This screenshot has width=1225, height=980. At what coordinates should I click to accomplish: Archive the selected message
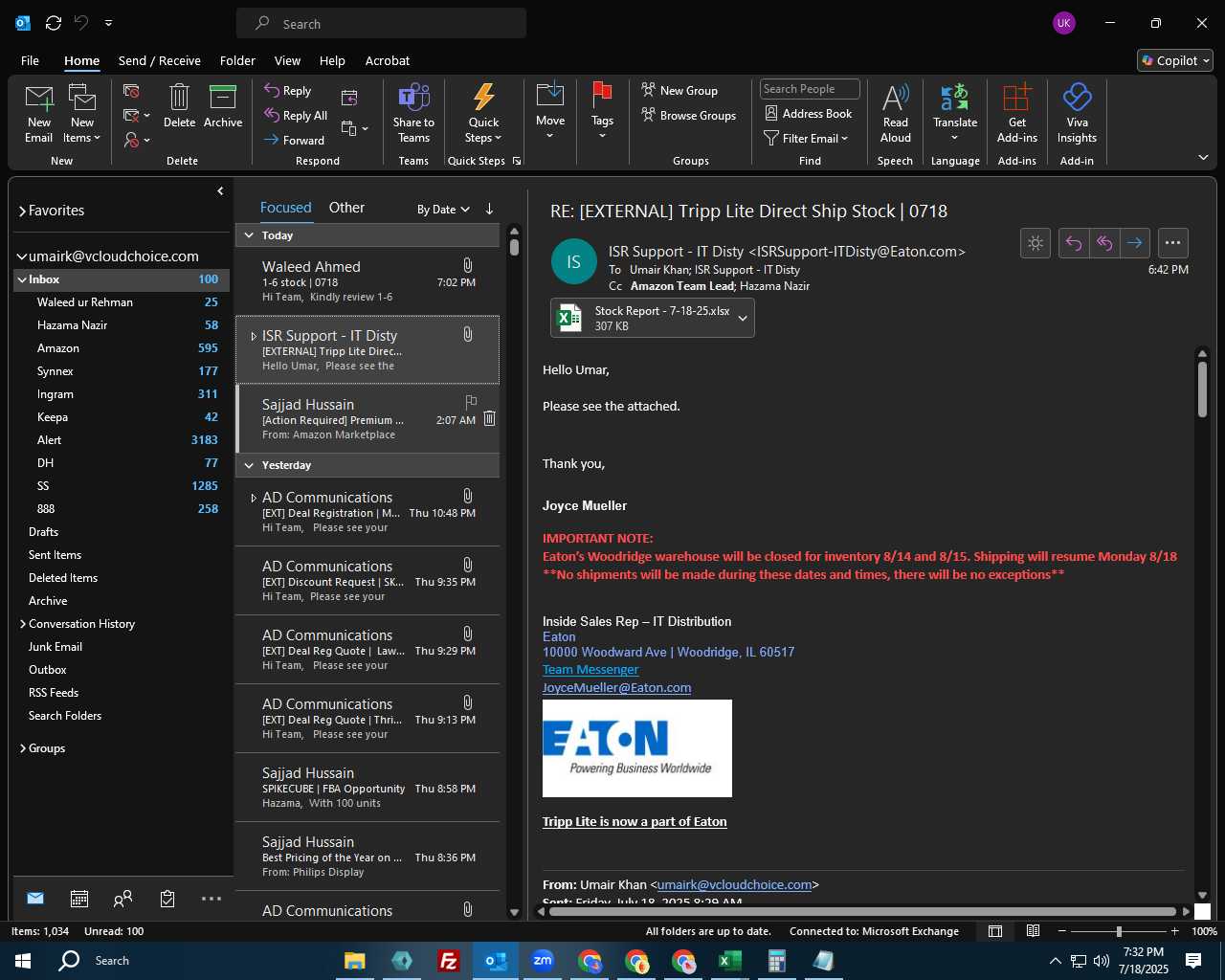click(223, 106)
